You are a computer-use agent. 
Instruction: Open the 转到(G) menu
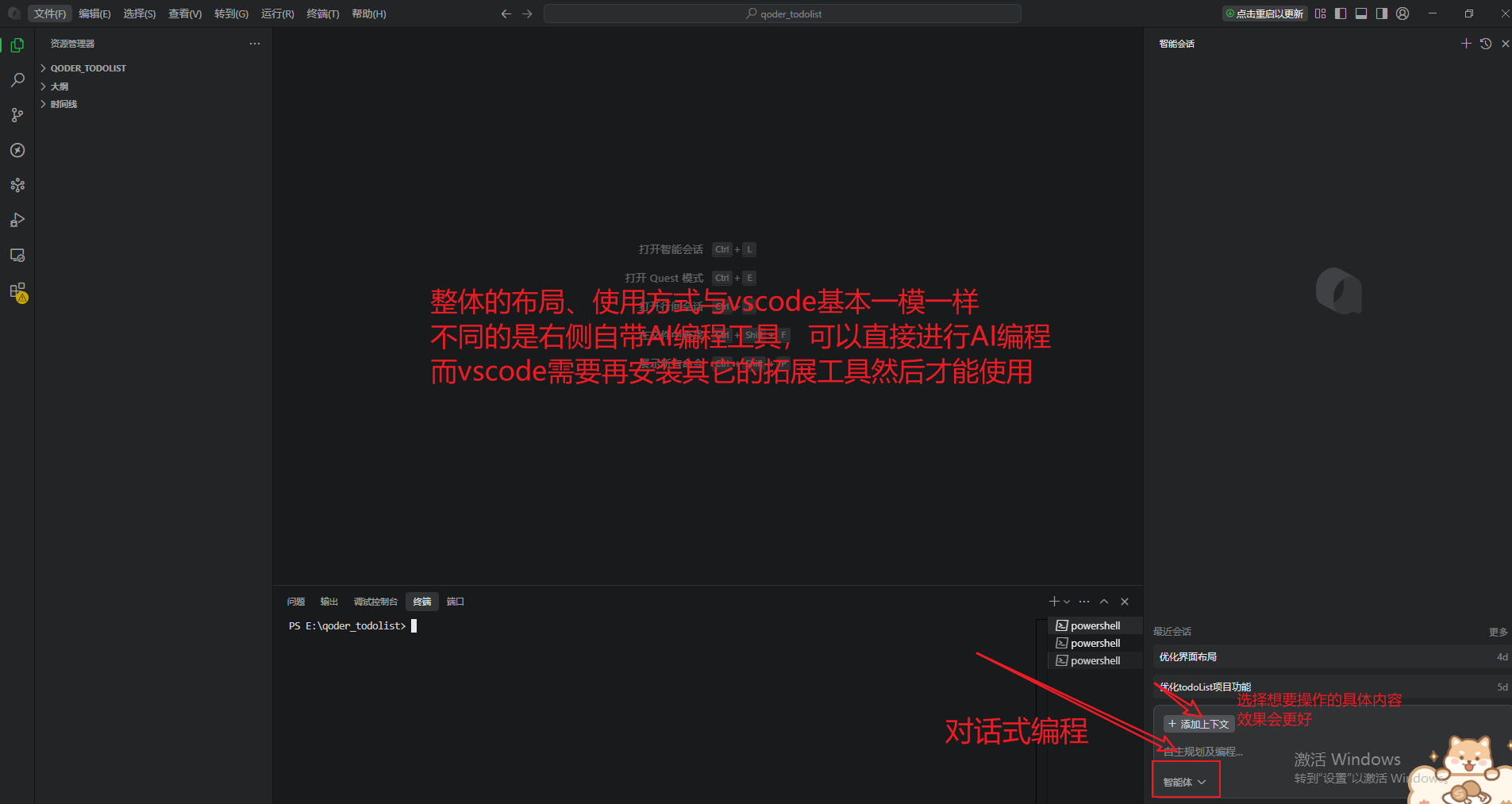[231, 13]
